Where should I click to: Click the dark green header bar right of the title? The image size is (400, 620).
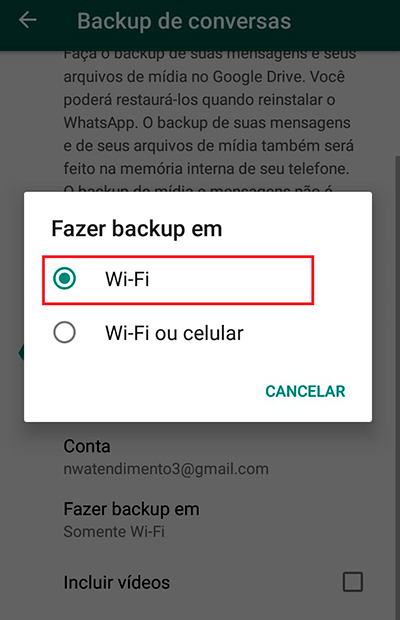(344, 21)
